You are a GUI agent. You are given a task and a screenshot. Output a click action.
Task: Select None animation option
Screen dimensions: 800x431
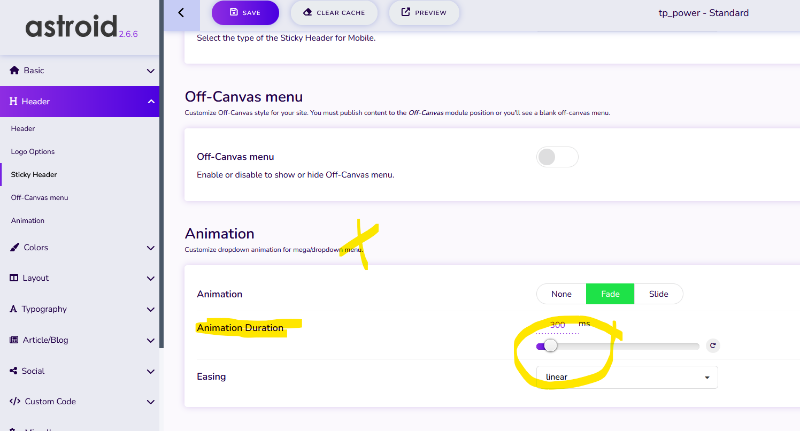pyautogui.click(x=561, y=294)
